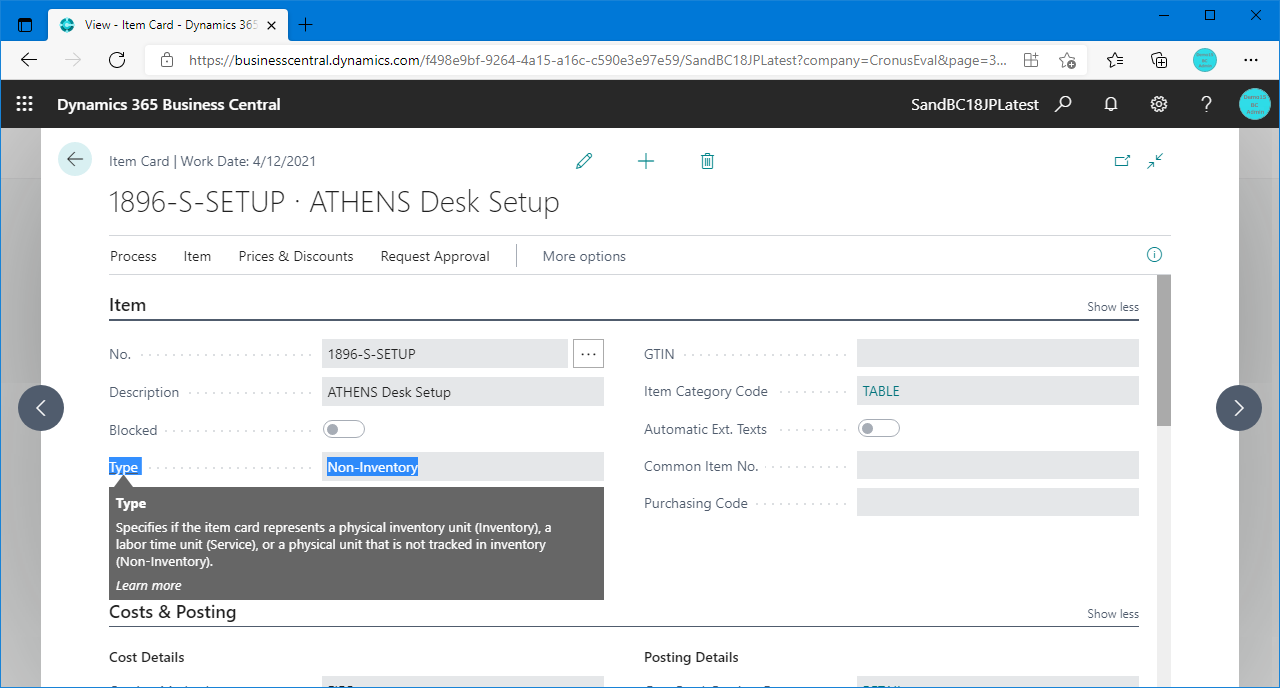Enable Automatic Ext. Texts
The height and width of the screenshot is (688, 1280).
click(879, 427)
